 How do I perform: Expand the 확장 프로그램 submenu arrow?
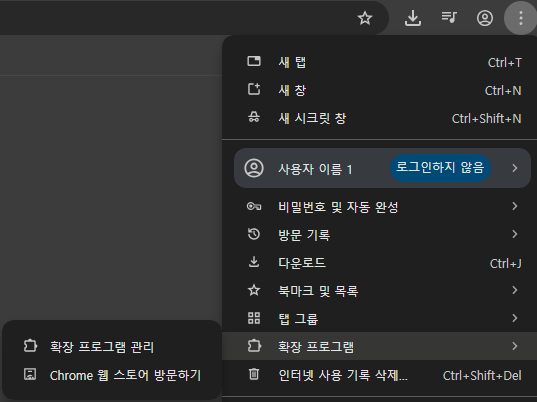coord(514,346)
